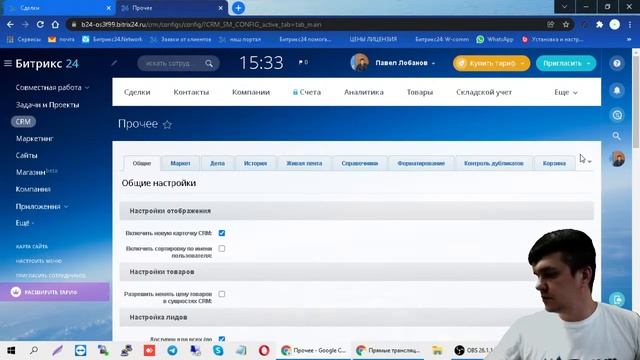
Task: Launch Opera from the taskbar
Action: tap(264, 350)
